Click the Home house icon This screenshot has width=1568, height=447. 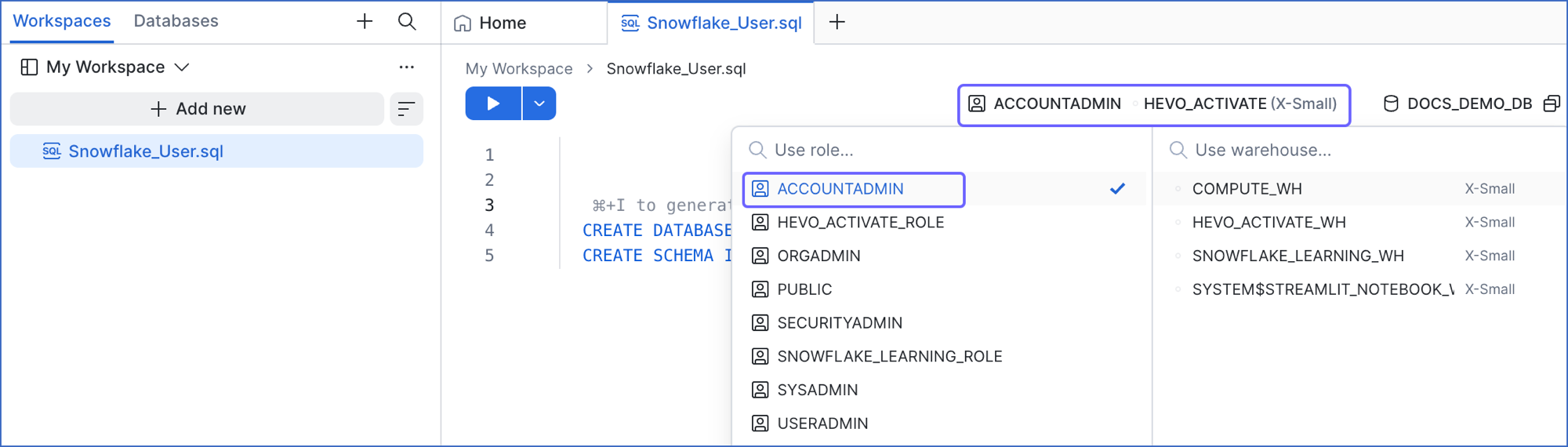coord(463,24)
